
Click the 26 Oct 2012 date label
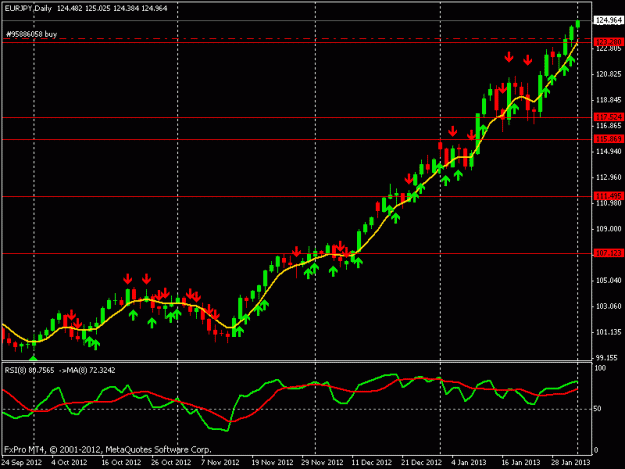click(171, 463)
